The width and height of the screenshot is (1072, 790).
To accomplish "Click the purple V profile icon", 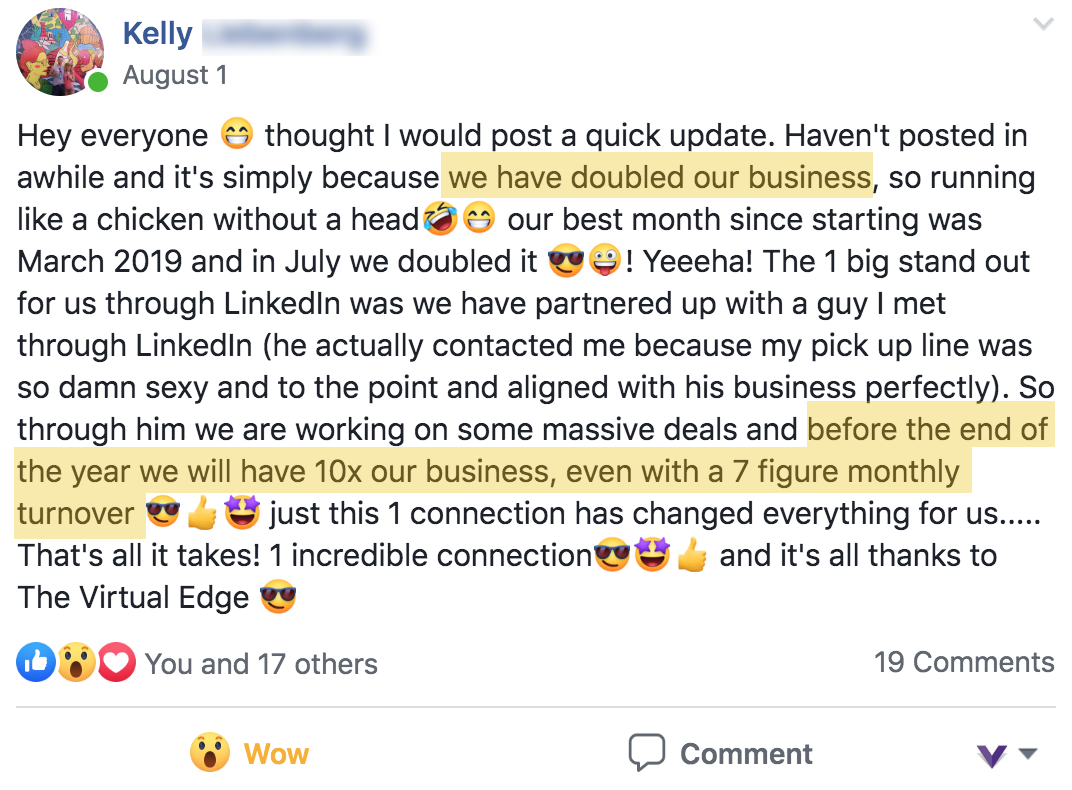I will [992, 755].
